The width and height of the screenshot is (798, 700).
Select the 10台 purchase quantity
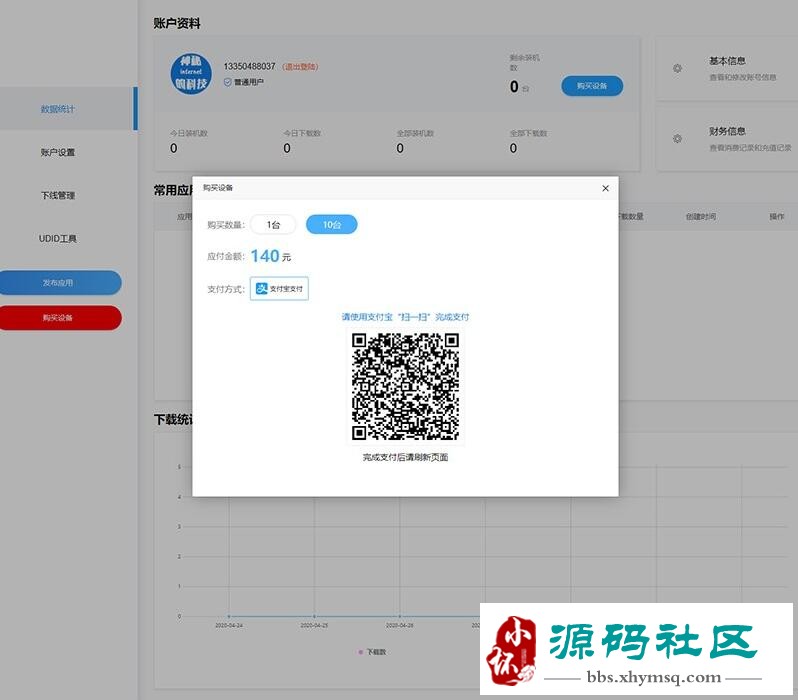331,225
